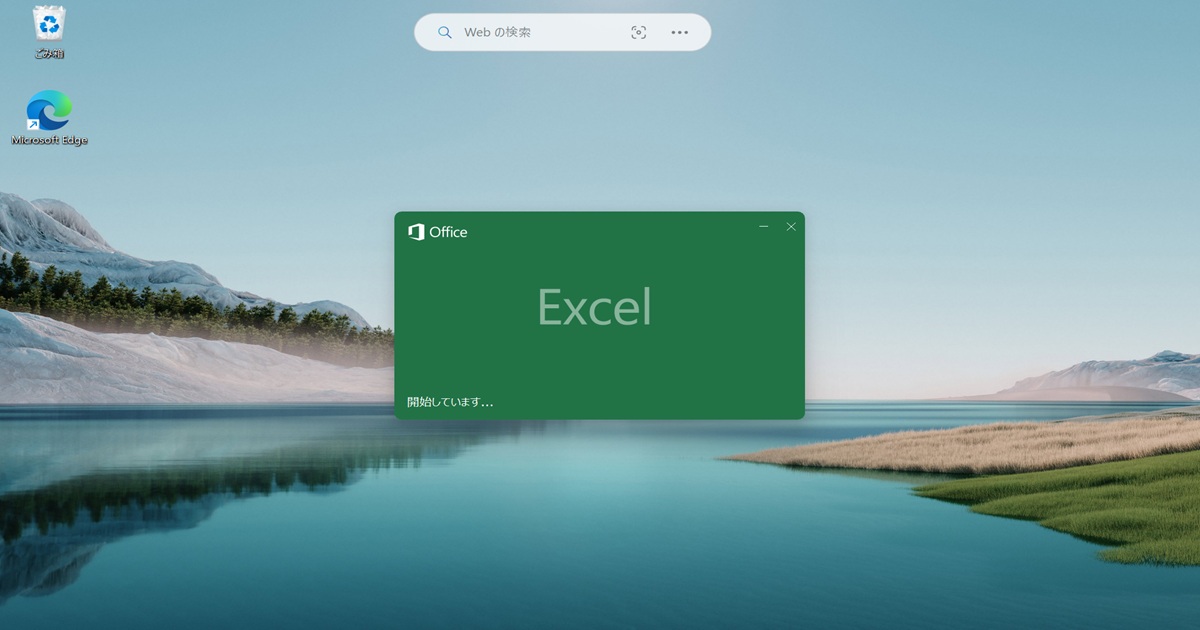This screenshot has width=1200, height=630.
Task: Click the "Microsoft Edge" text label
Action: click(x=49, y=141)
